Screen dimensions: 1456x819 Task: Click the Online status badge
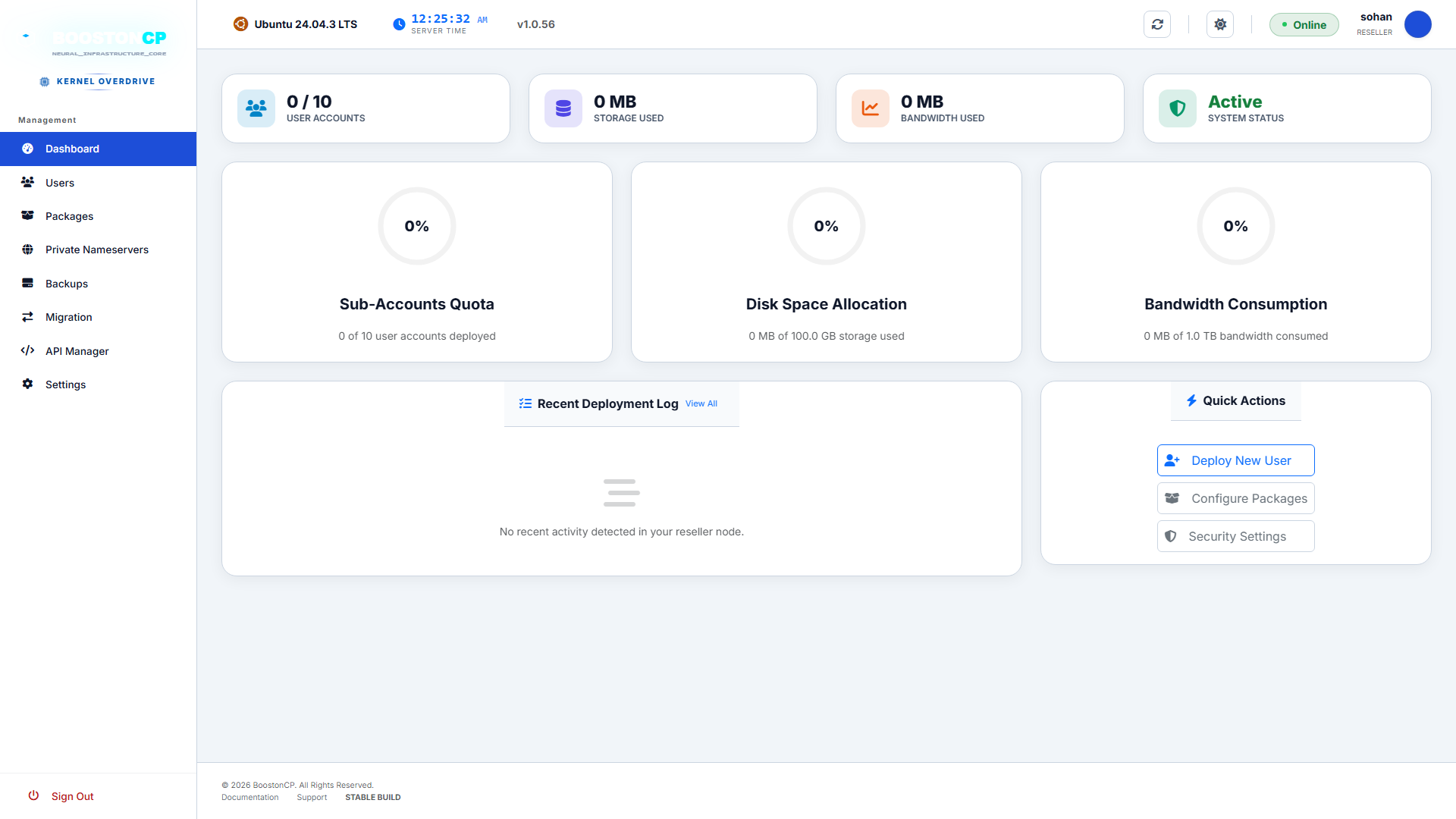[x=1304, y=25]
